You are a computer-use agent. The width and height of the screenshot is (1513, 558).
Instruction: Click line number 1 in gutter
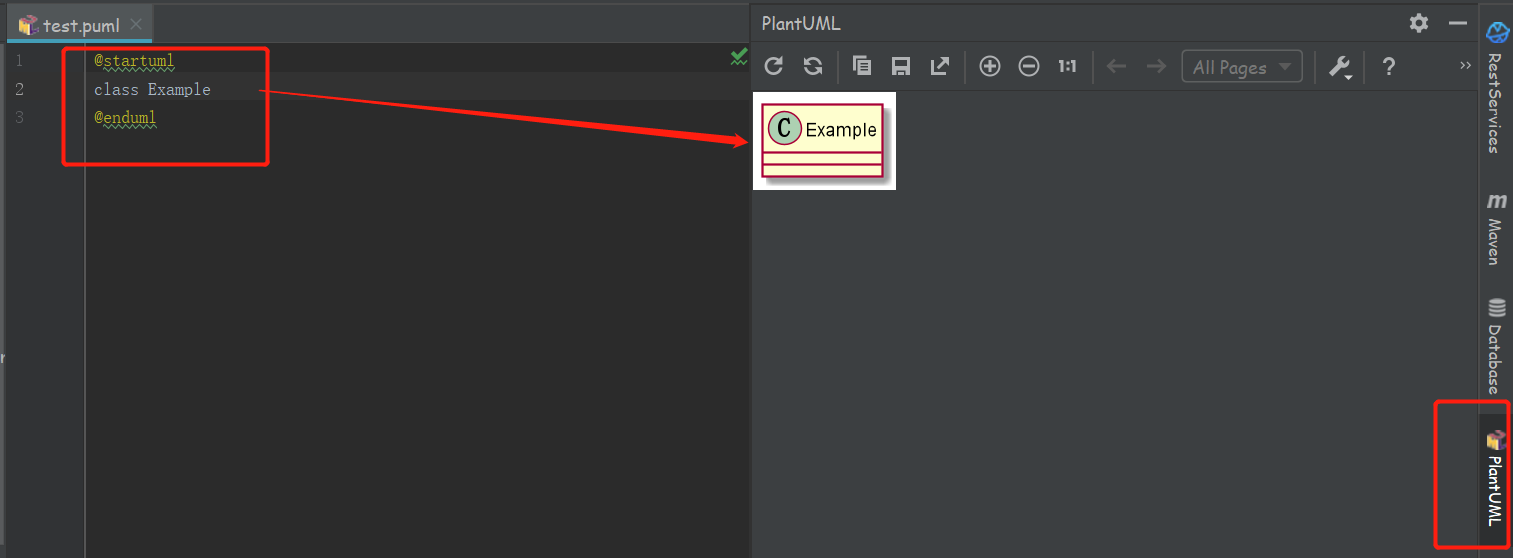tap(18, 61)
